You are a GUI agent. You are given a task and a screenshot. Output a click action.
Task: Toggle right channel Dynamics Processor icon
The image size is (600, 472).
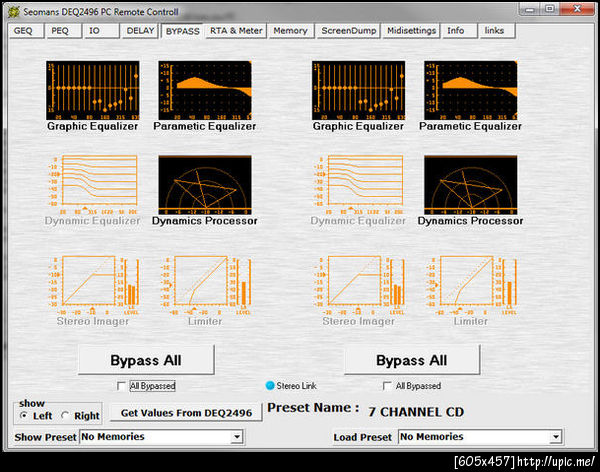pyautogui.click(x=471, y=185)
